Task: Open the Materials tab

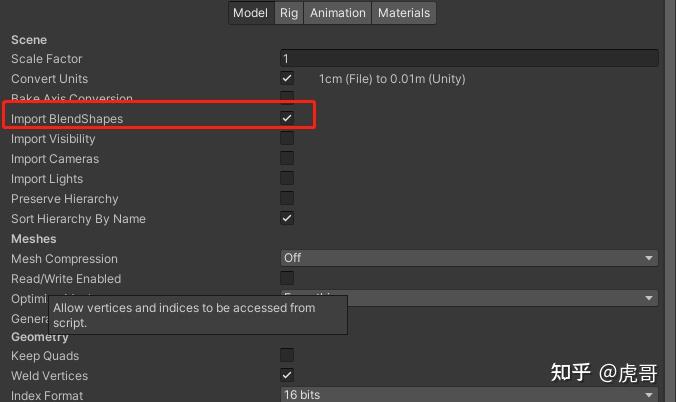Action: [x=404, y=13]
